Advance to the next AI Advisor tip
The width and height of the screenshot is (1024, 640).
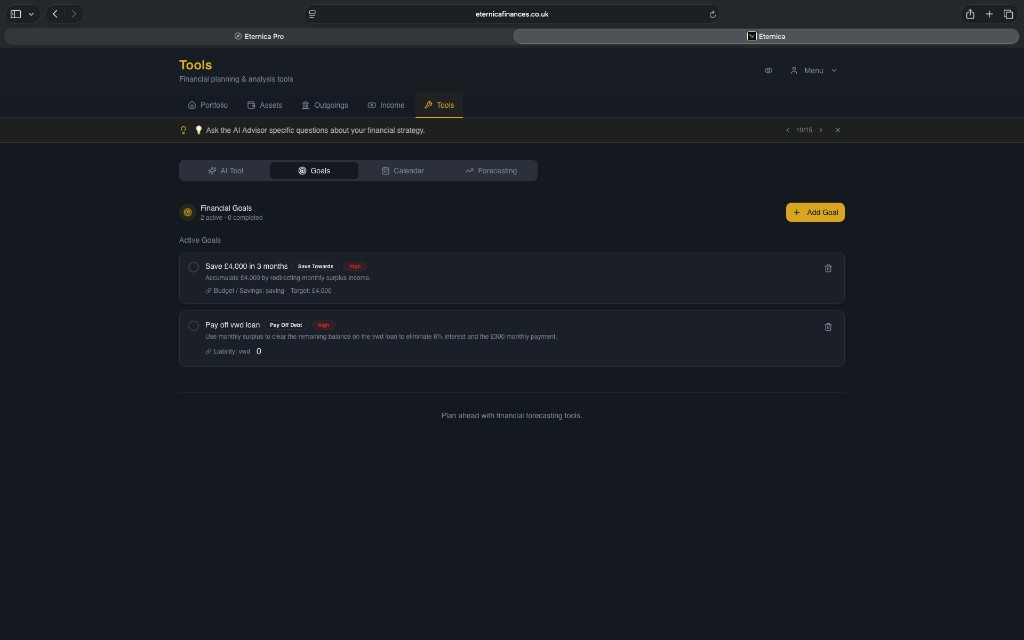821,129
